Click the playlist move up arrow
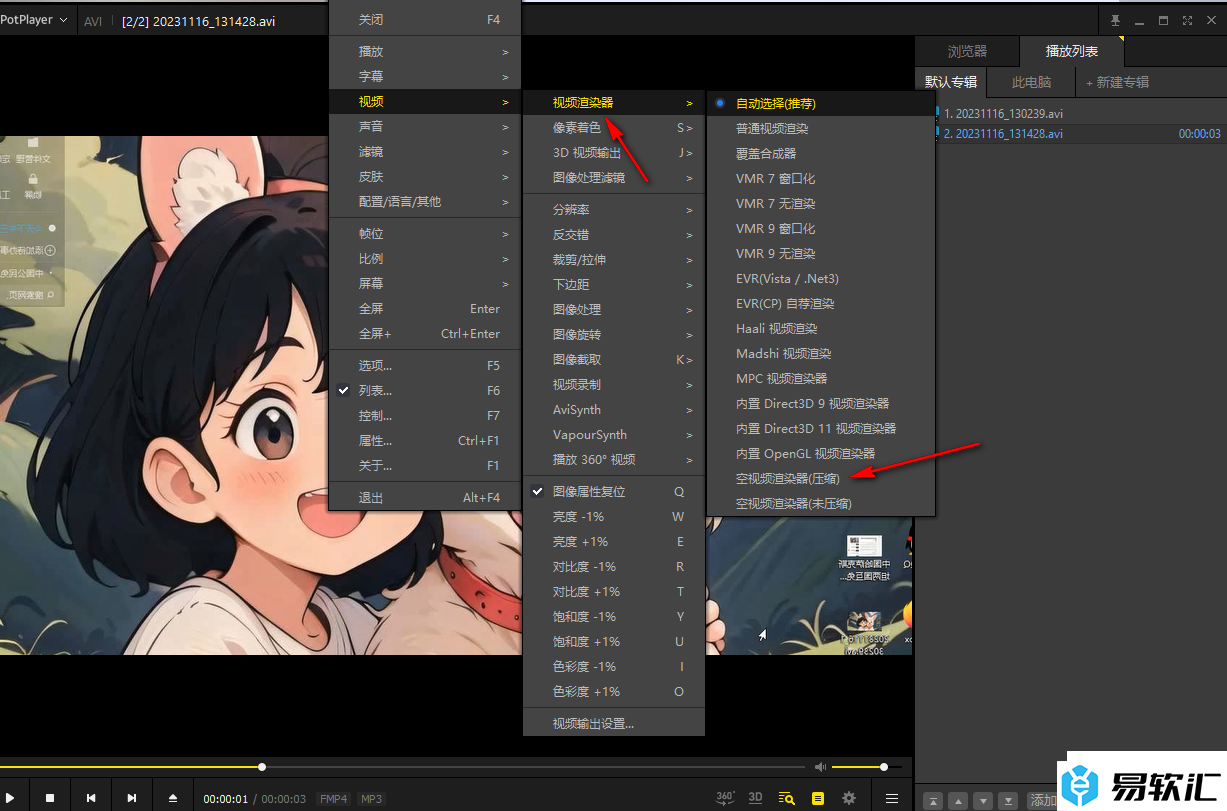The width and height of the screenshot is (1227, 811). 958,801
